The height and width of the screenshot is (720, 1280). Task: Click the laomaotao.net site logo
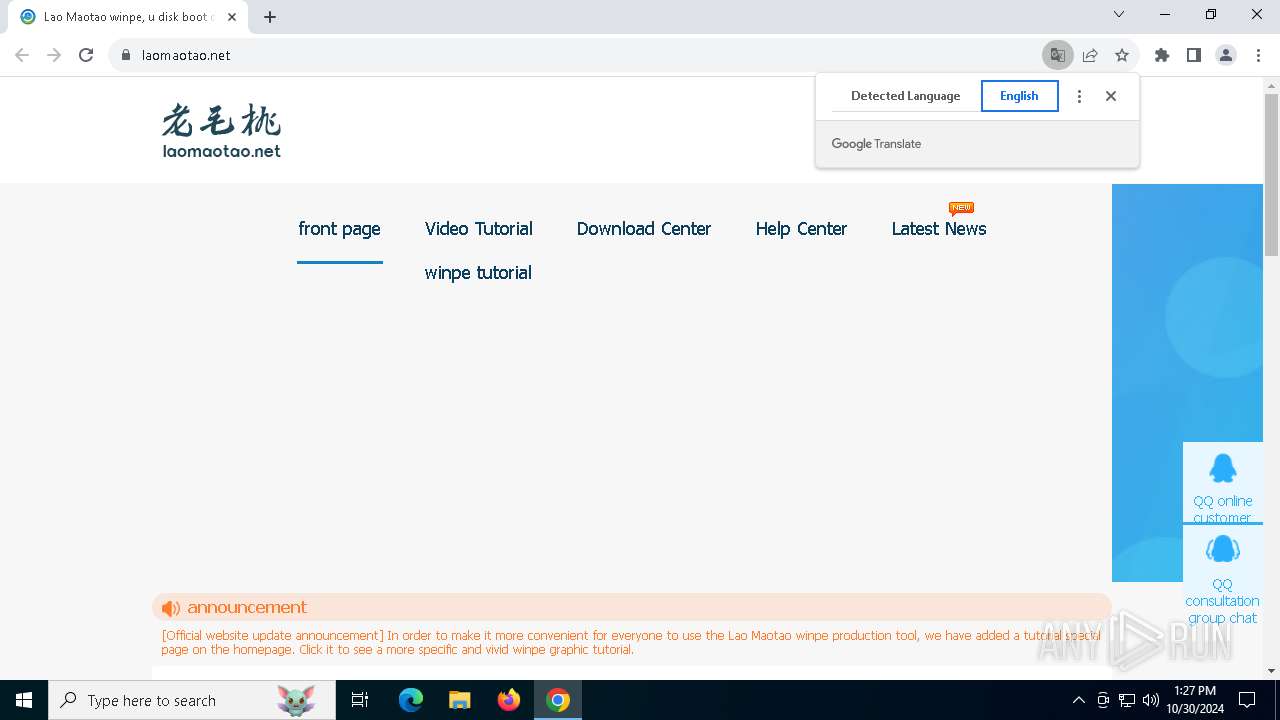221,131
